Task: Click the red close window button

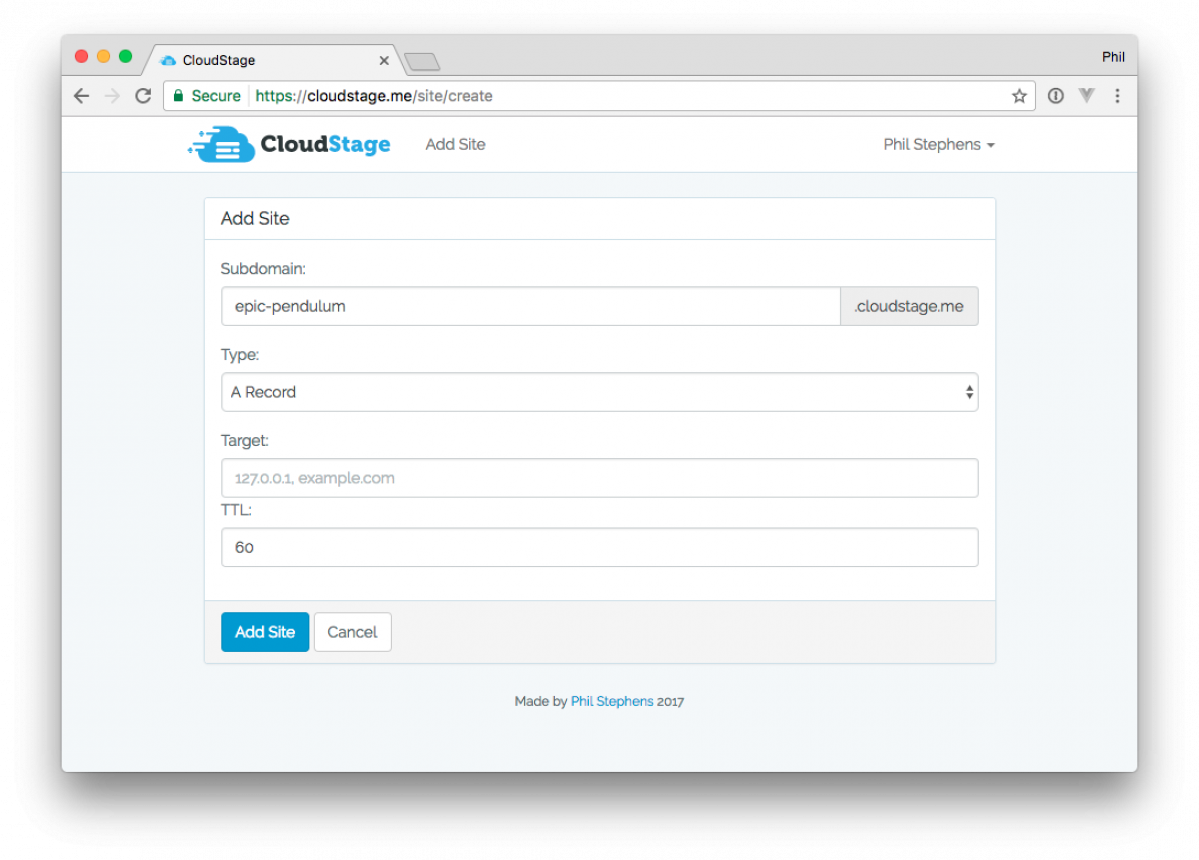Action: 82,57
